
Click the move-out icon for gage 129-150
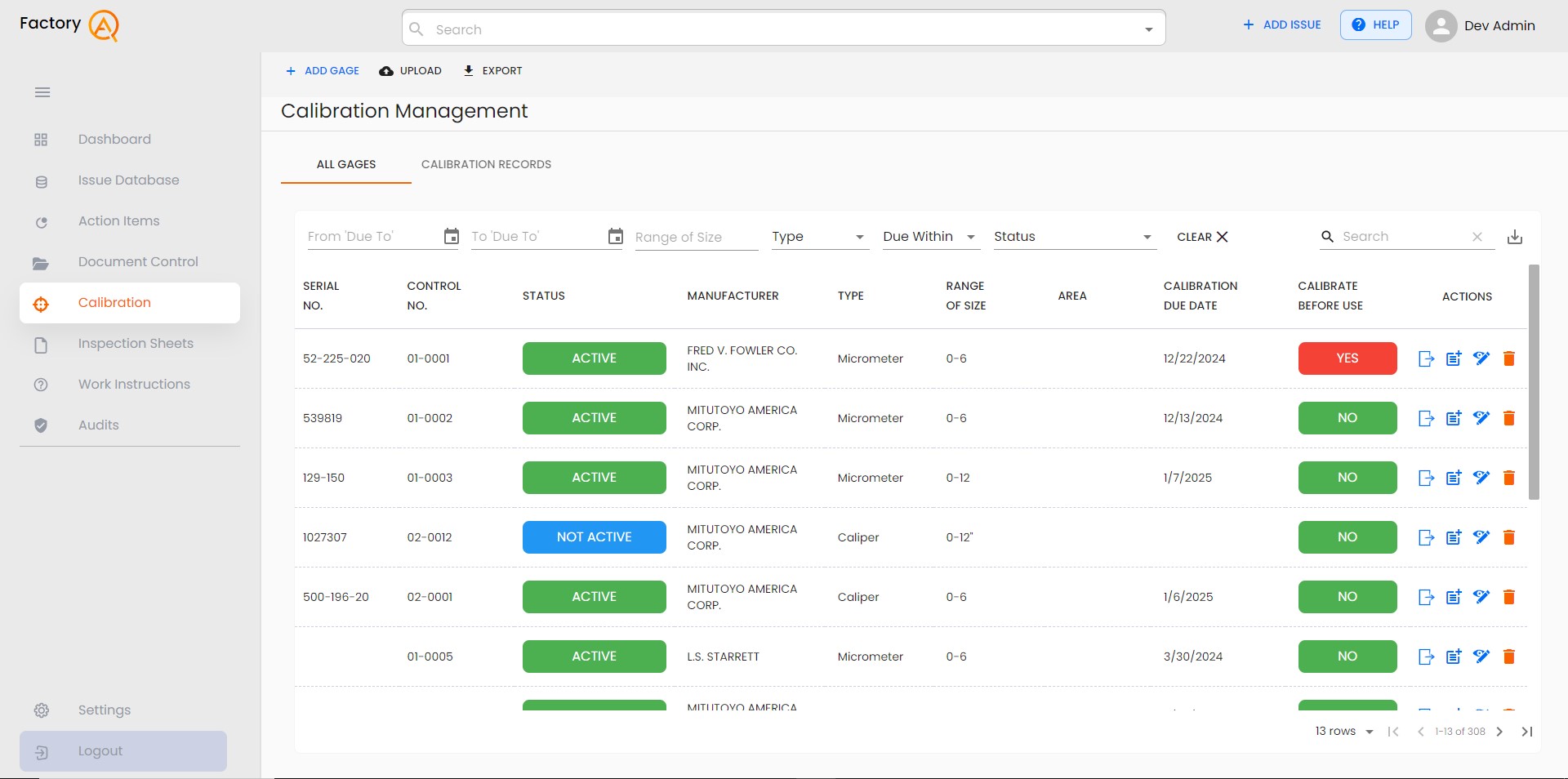(1426, 478)
